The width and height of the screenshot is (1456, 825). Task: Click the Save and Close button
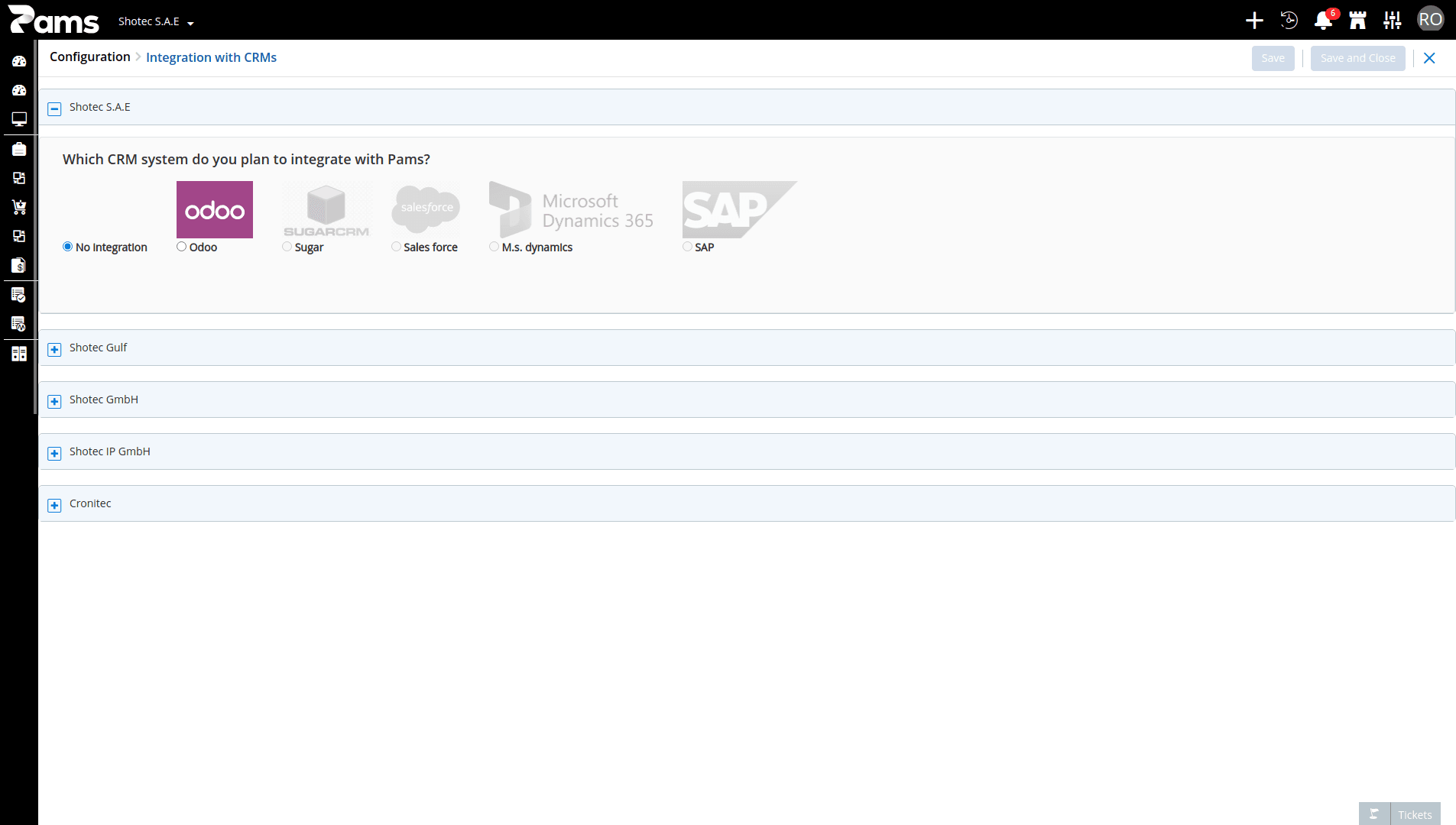pyautogui.click(x=1357, y=58)
